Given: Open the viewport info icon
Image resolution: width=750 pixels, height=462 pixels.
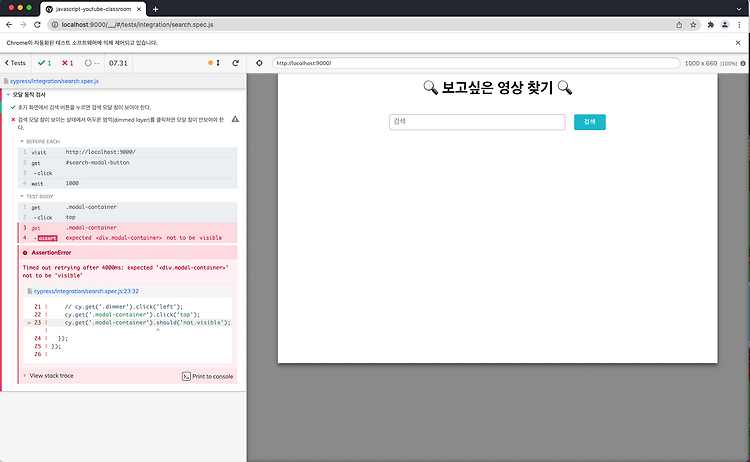Looking at the screenshot, I should [743, 63].
